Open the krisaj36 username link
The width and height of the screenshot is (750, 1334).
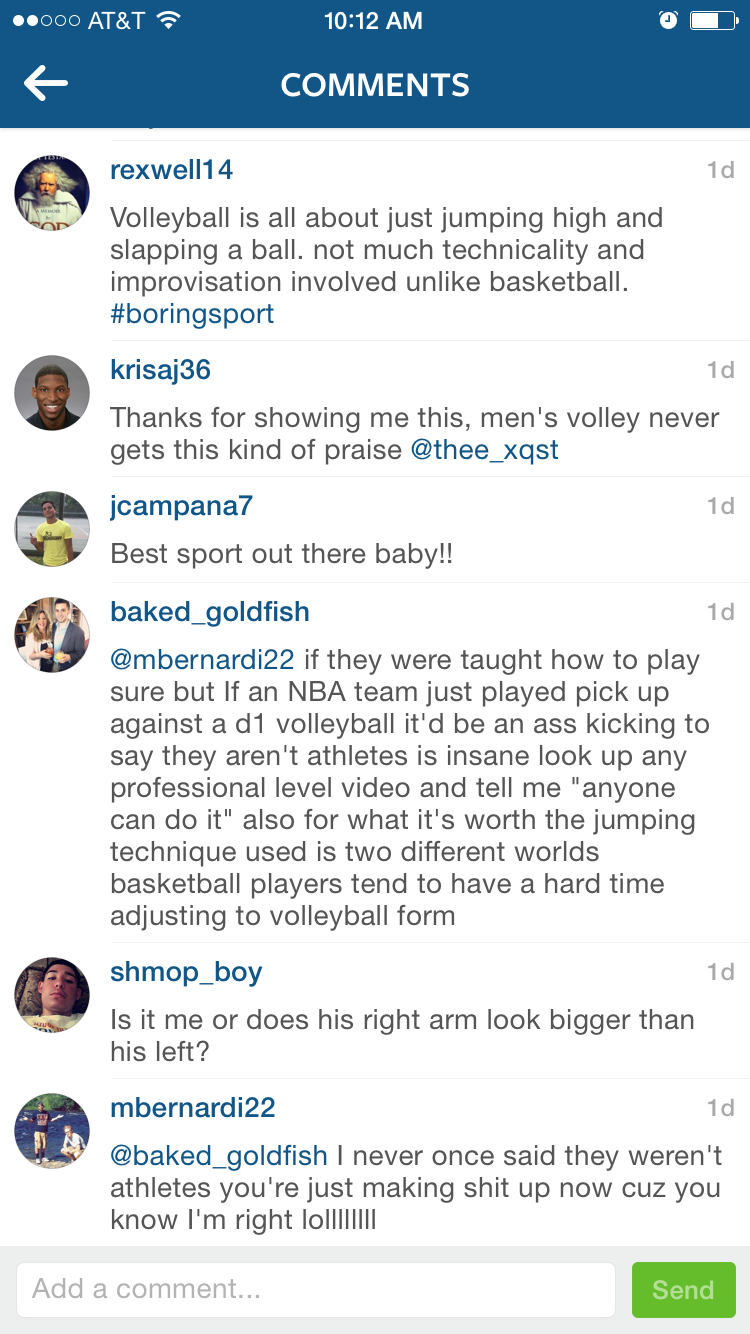(160, 370)
